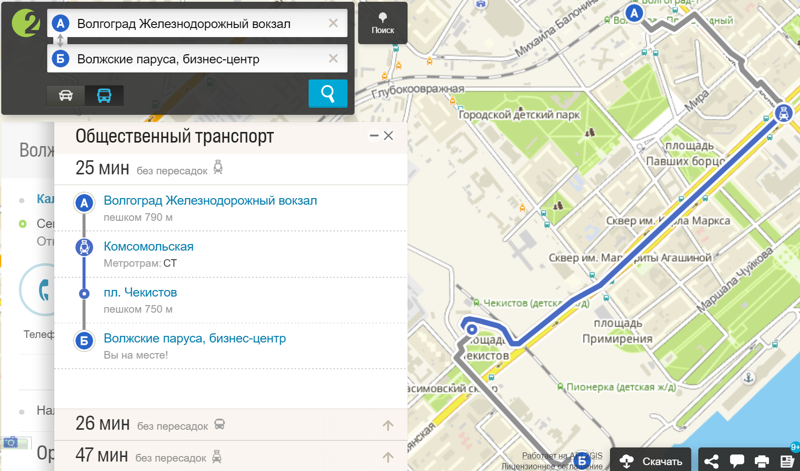Click the Б destination marker on the map
Screen dimensions: 800x471
coord(582,461)
